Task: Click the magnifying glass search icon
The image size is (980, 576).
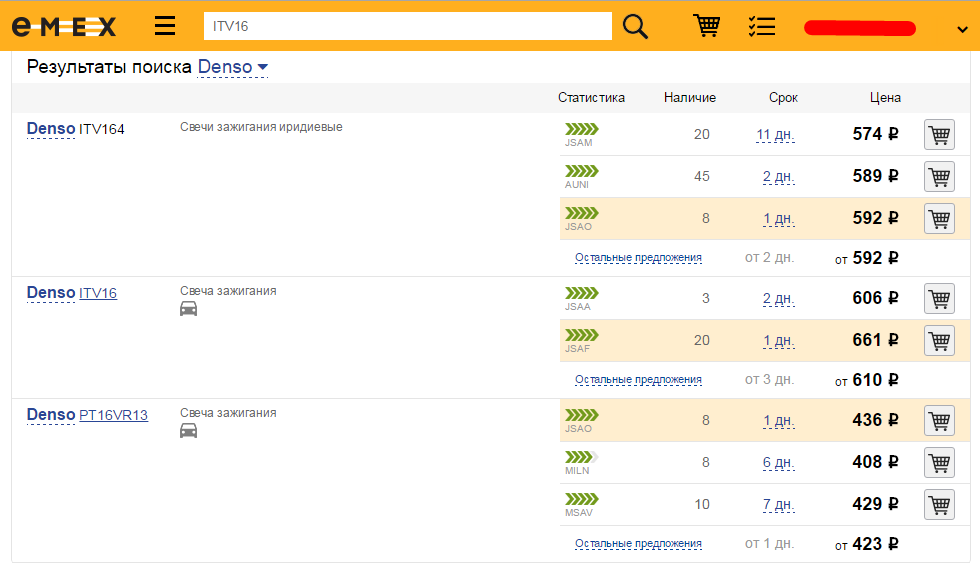Action: (635, 26)
